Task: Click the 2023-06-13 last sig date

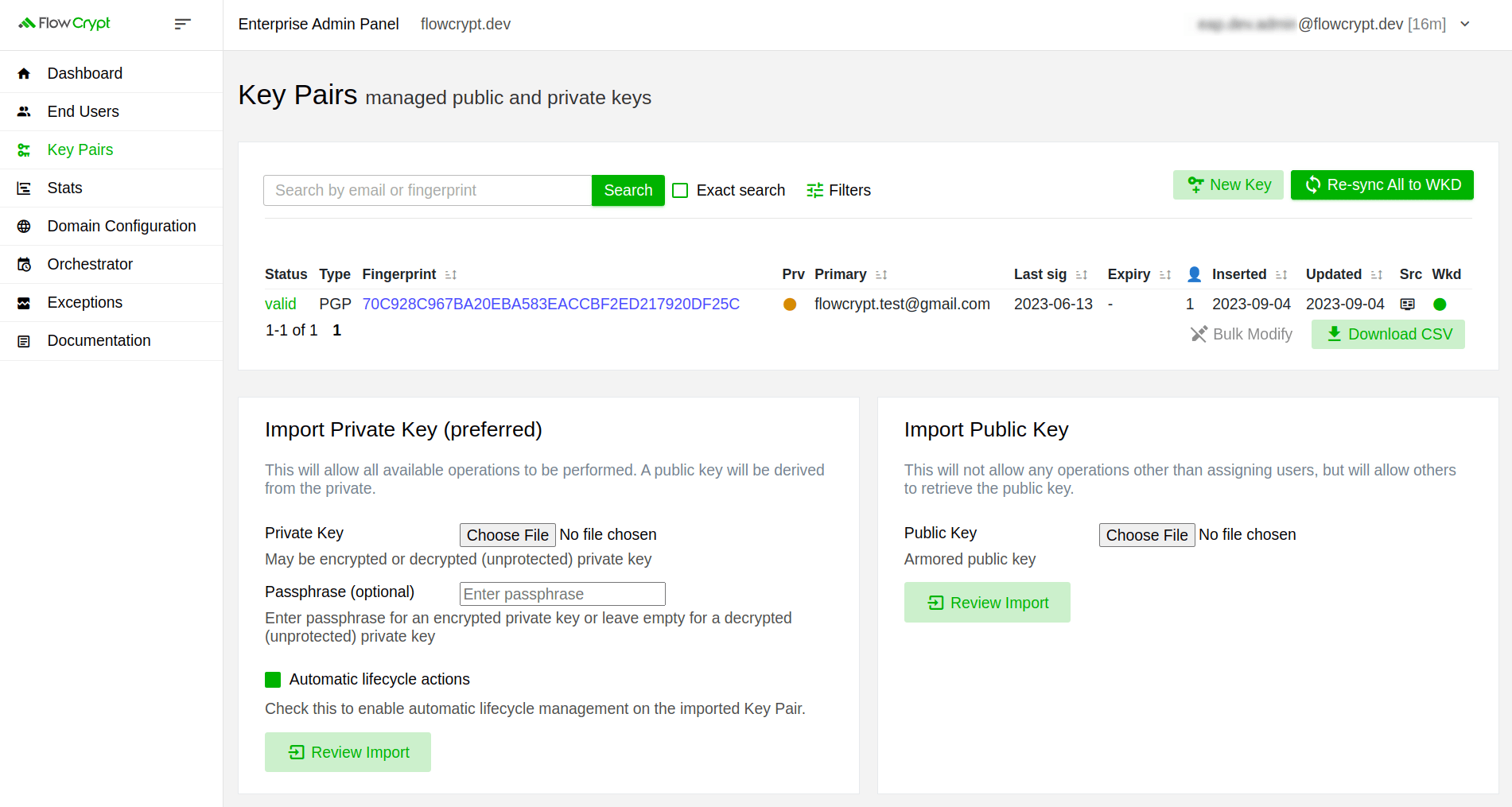Action: [x=1053, y=304]
